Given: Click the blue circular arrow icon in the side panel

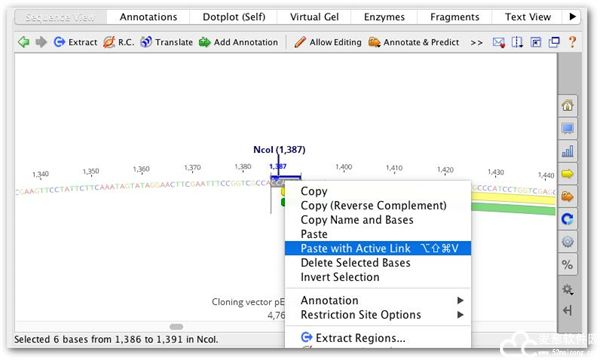Looking at the screenshot, I should (567, 219).
